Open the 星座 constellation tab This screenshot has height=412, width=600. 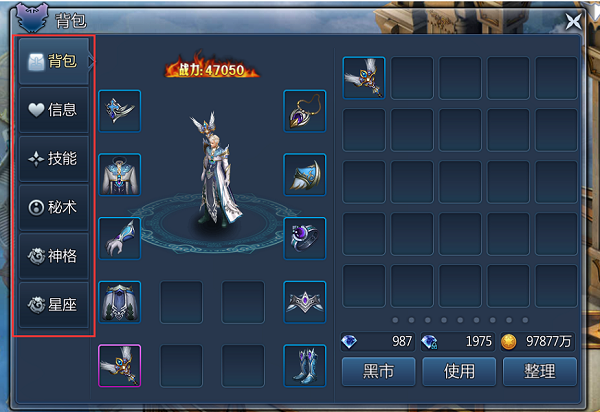pyautogui.click(x=54, y=305)
